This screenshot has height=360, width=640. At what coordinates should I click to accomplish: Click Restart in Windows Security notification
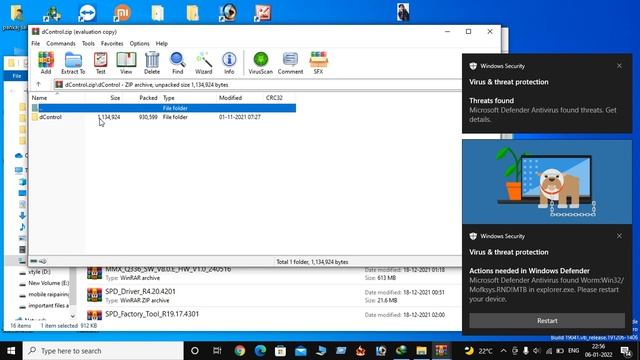pos(547,321)
